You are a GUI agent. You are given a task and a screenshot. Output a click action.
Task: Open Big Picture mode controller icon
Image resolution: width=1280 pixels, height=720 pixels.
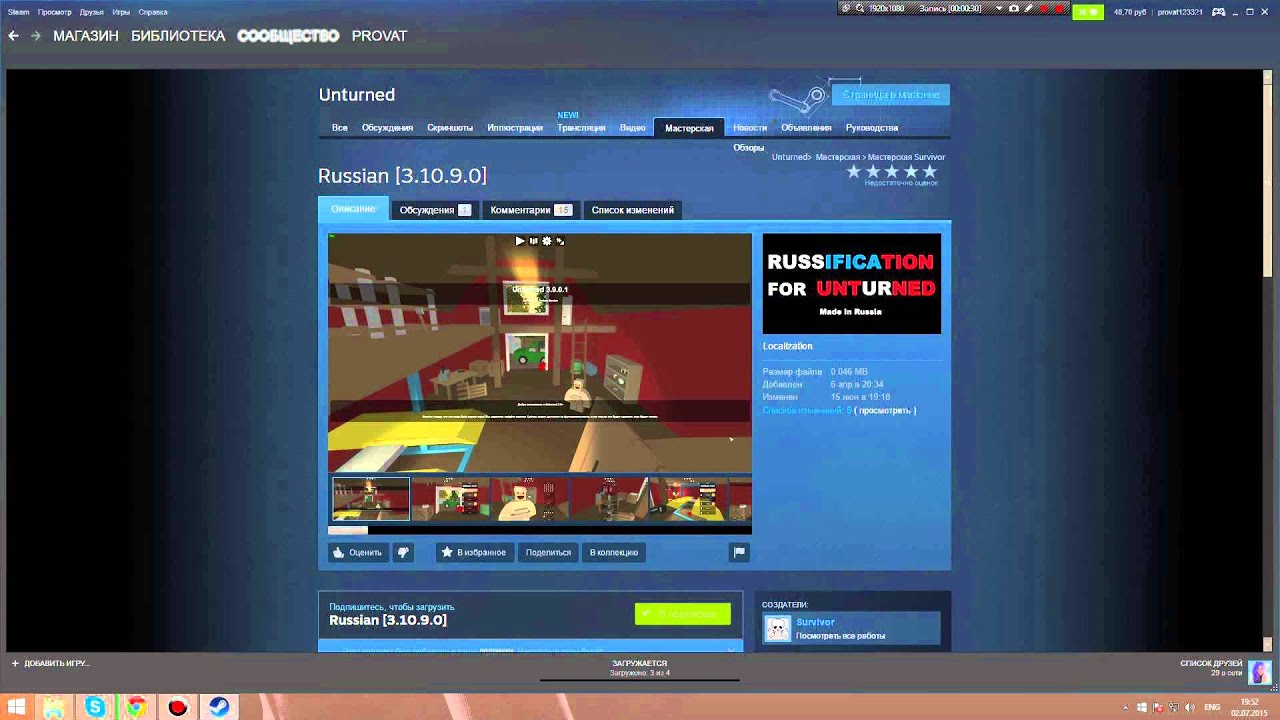pos(1219,12)
